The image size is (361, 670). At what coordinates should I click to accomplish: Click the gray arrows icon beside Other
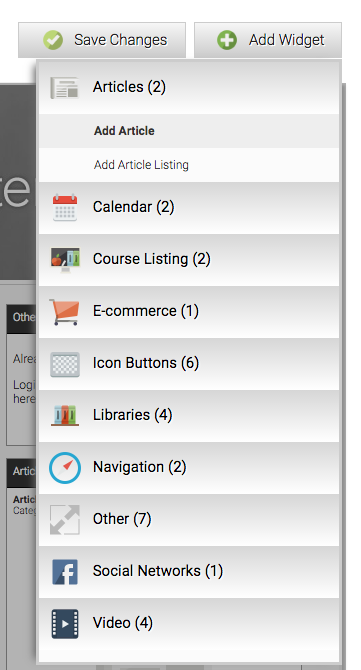tap(65, 520)
